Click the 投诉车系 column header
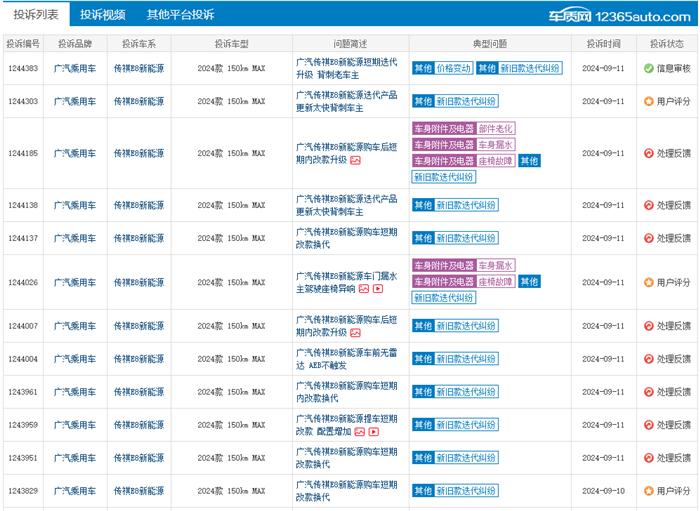 click(x=139, y=44)
